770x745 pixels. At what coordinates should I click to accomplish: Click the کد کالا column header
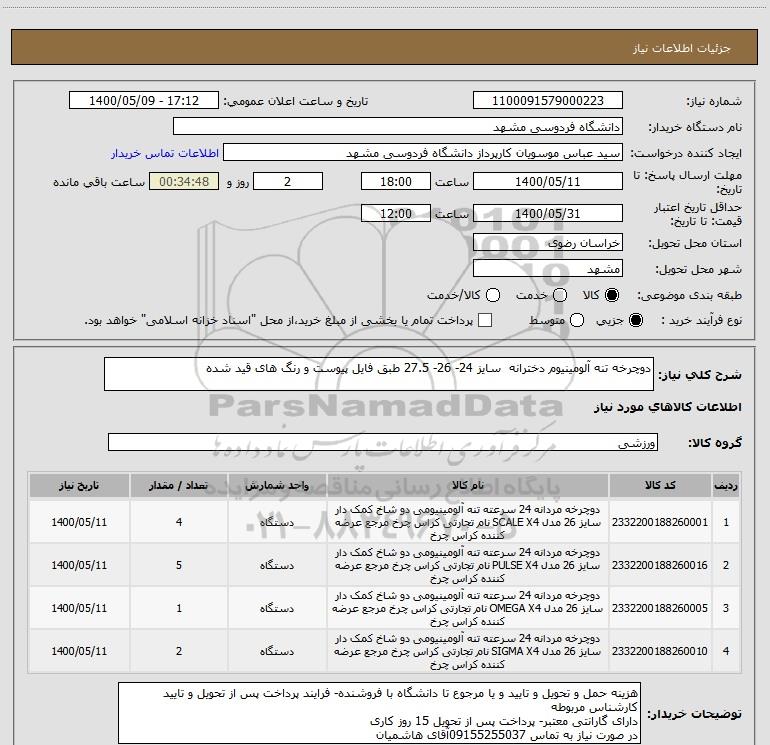click(660, 486)
